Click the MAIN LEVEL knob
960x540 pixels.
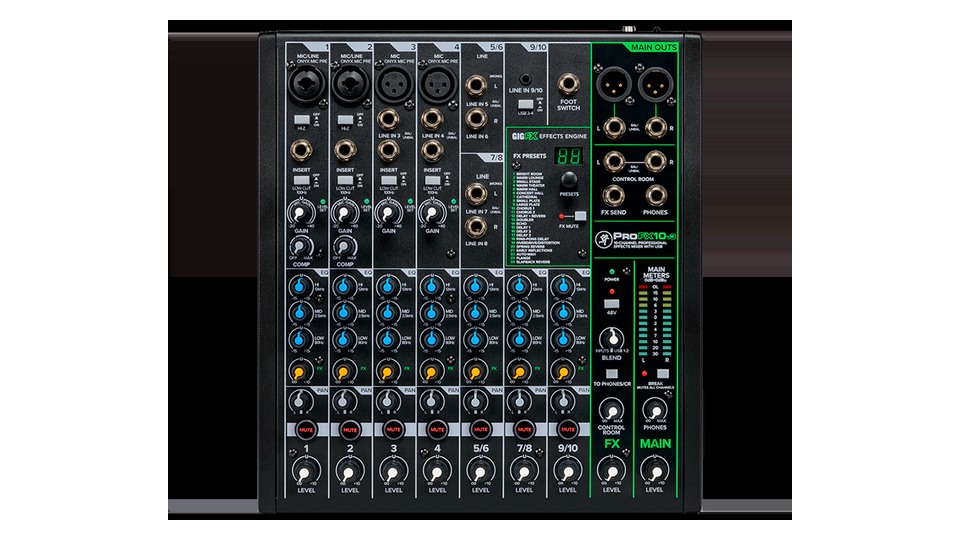654,471
